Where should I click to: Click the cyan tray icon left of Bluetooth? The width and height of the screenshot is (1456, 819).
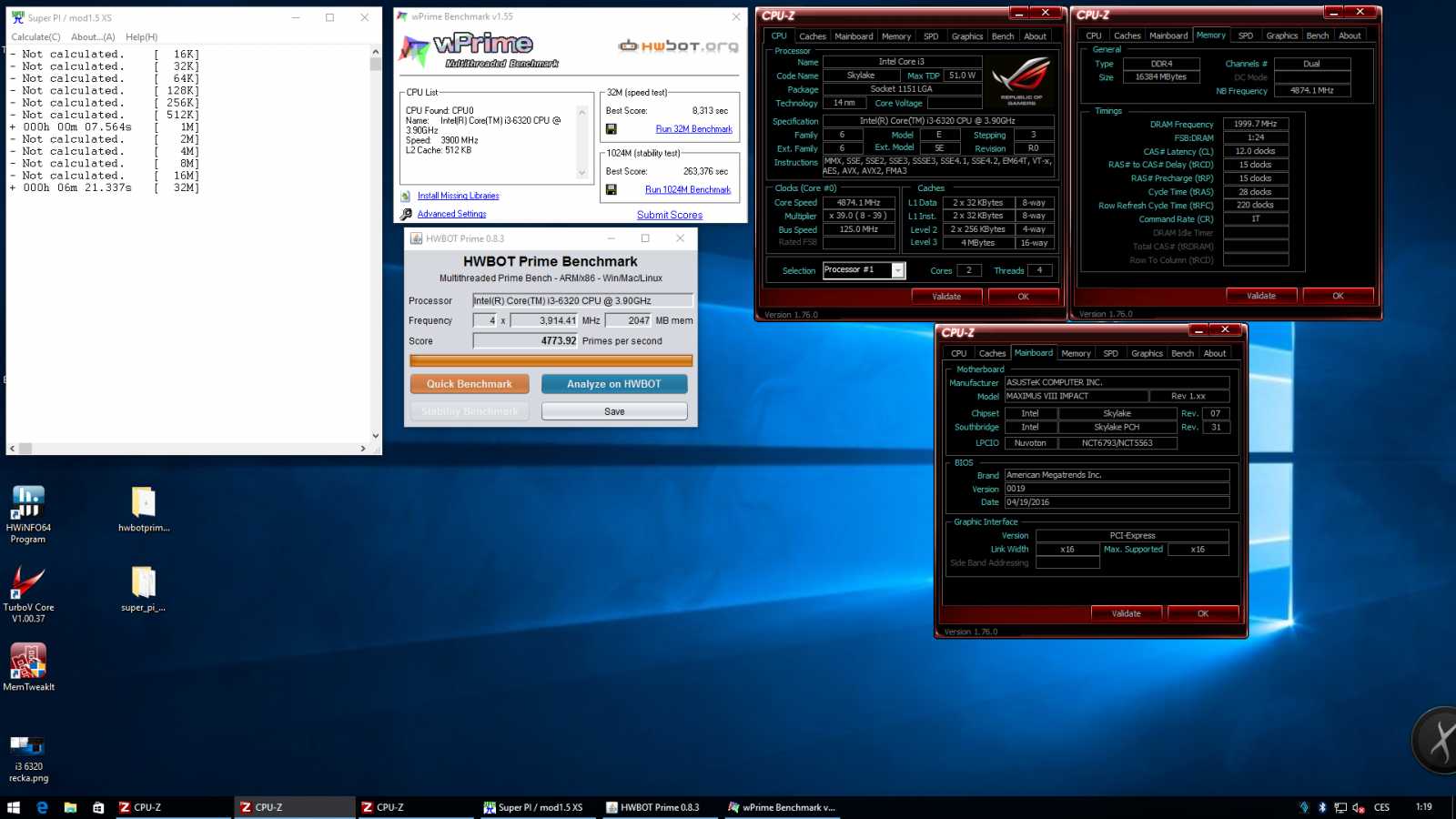pos(1304,807)
